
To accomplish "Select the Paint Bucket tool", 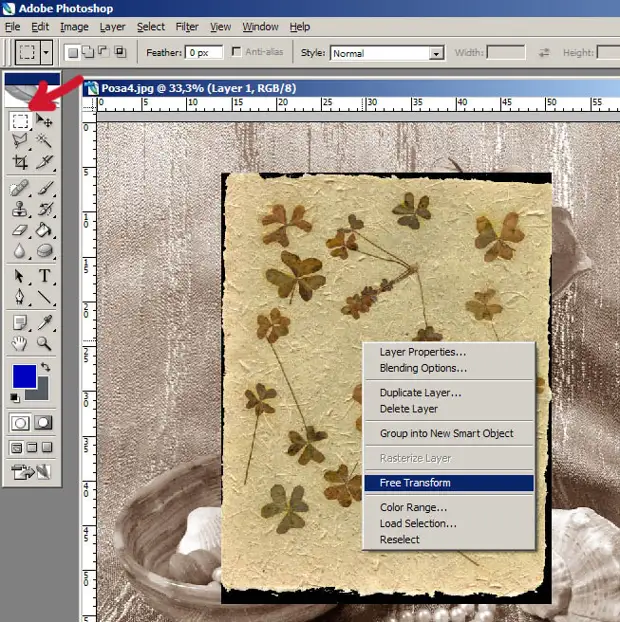I will (45, 231).
